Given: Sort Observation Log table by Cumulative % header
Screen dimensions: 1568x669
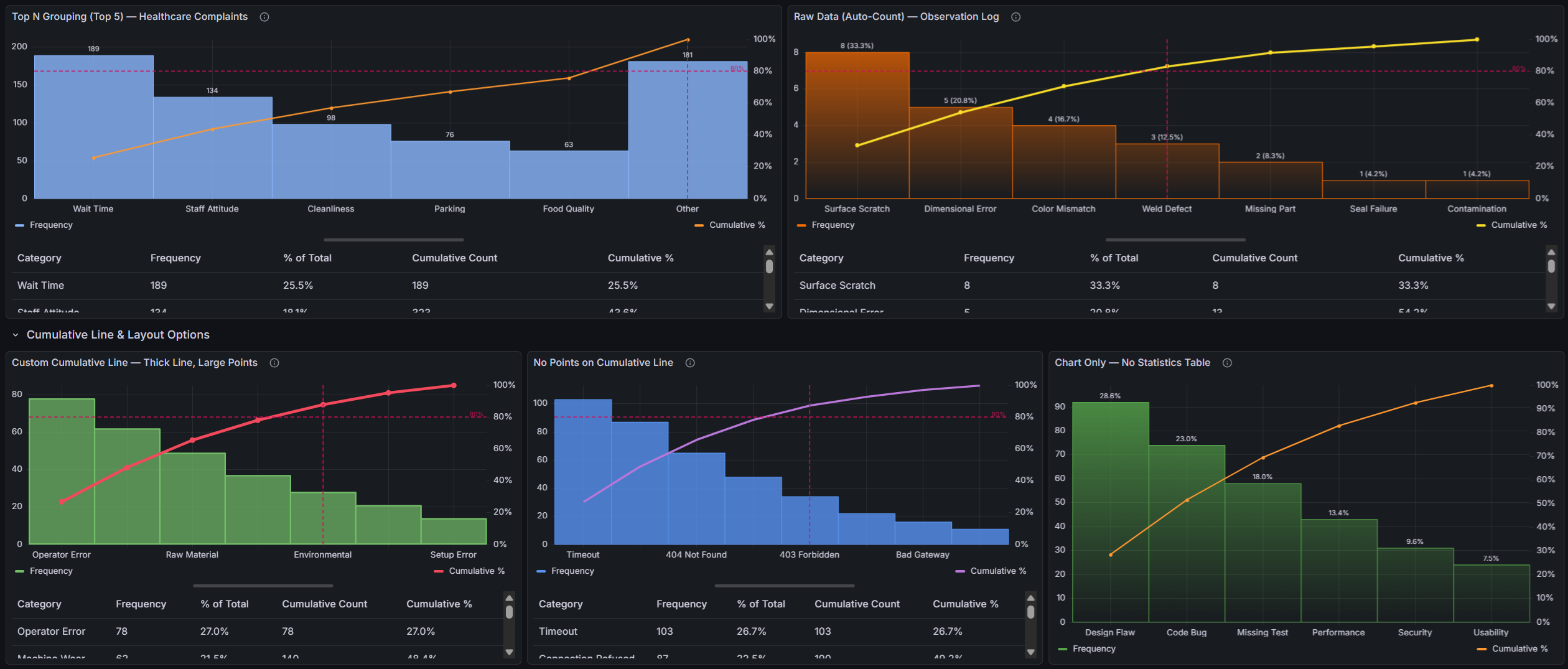Looking at the screenshot, I should click(x=1431, y=258).
